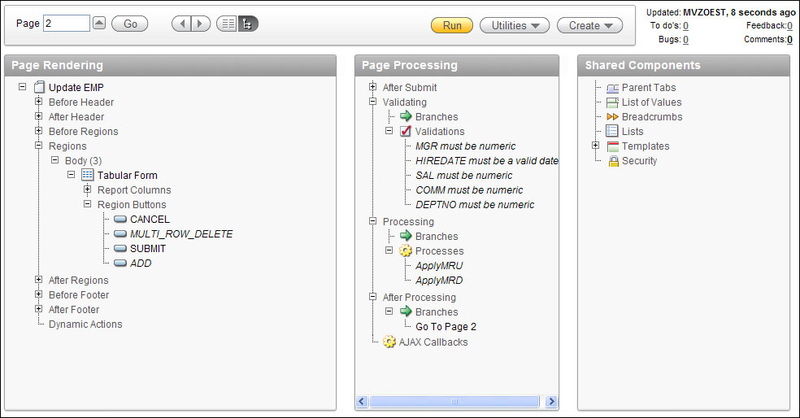Viewport: 800px width, 418px height.
Task: Click the Parent Tabs icon
Action: (x=612, y=88)
